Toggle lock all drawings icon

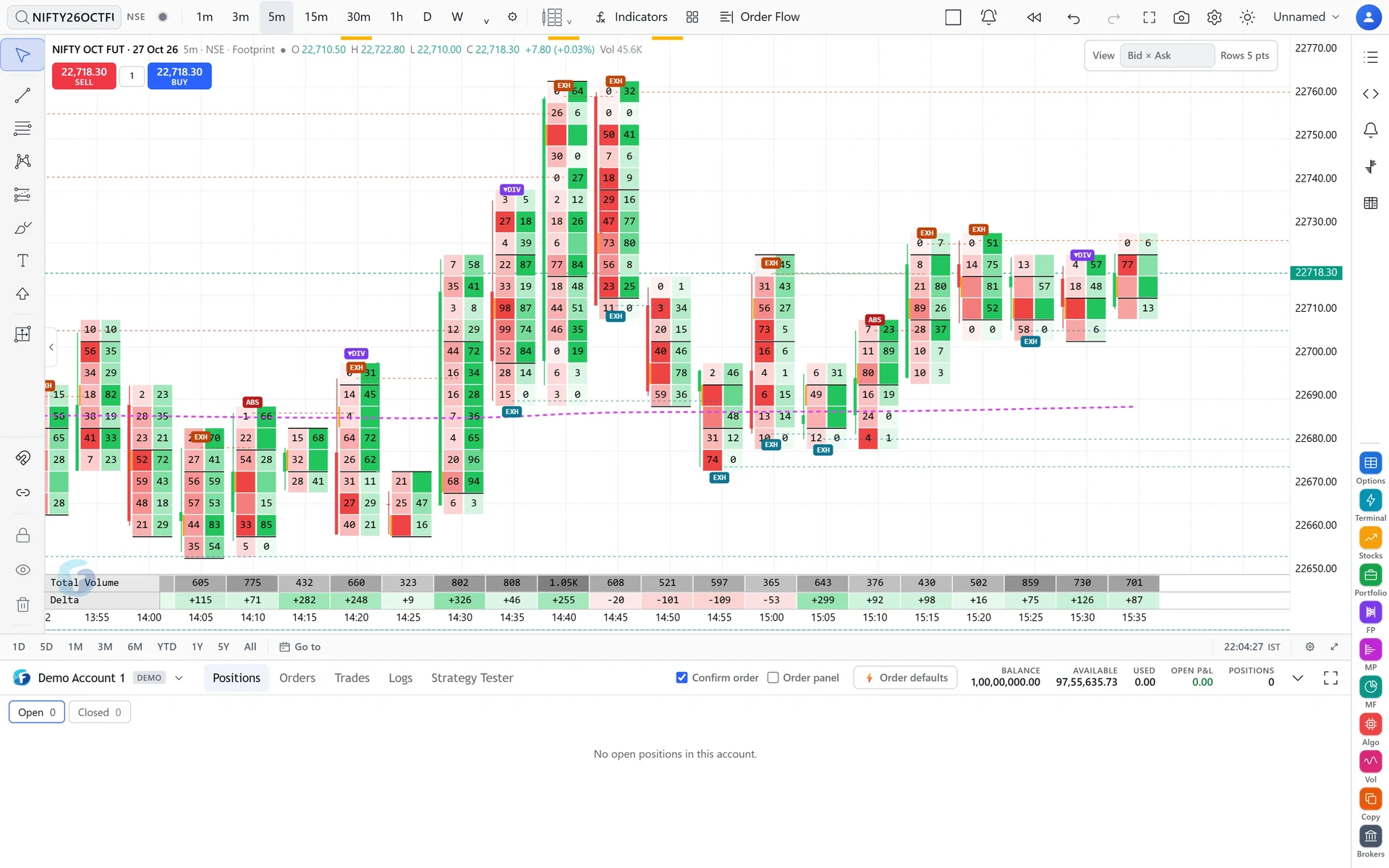tap(22, 535)
